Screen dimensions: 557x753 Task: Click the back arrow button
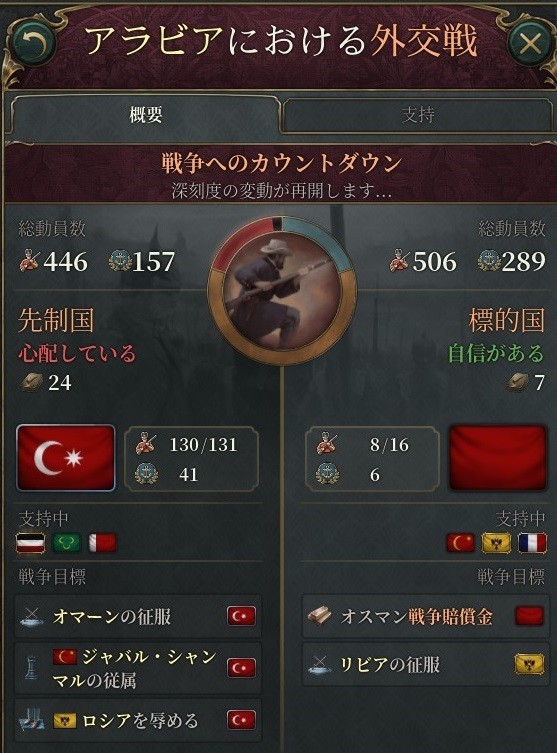click(x=34, y=44)
